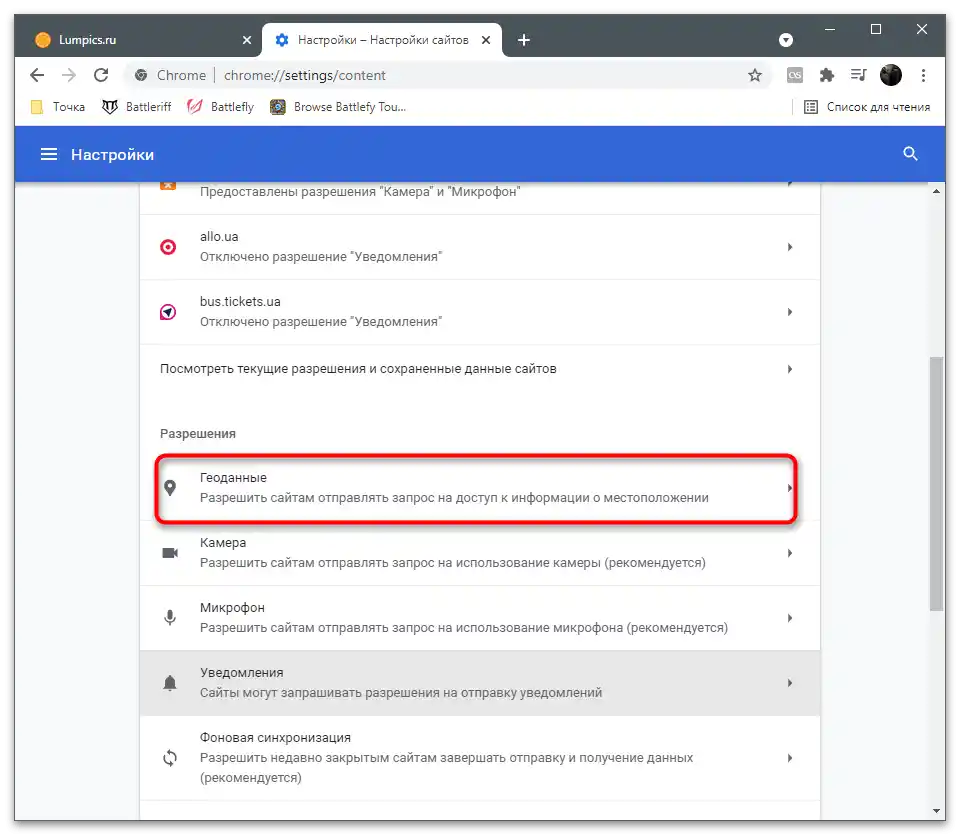This screenshot has height=835, width=960.
Task: Expand the Камера row arrow
Action: pyautogui.click(x=790, y=553)
